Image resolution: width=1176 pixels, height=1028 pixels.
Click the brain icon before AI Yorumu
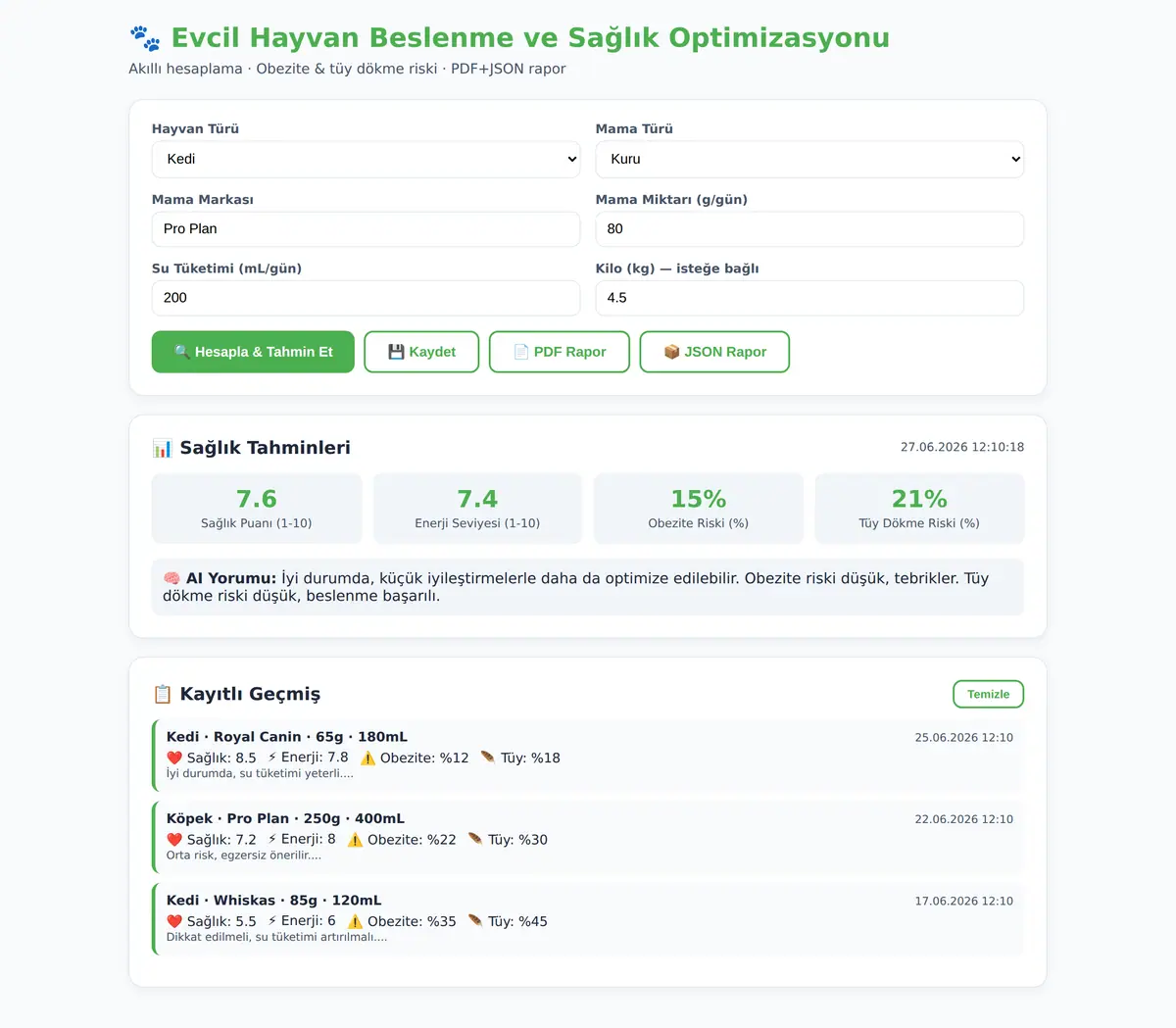click(171, 578)
